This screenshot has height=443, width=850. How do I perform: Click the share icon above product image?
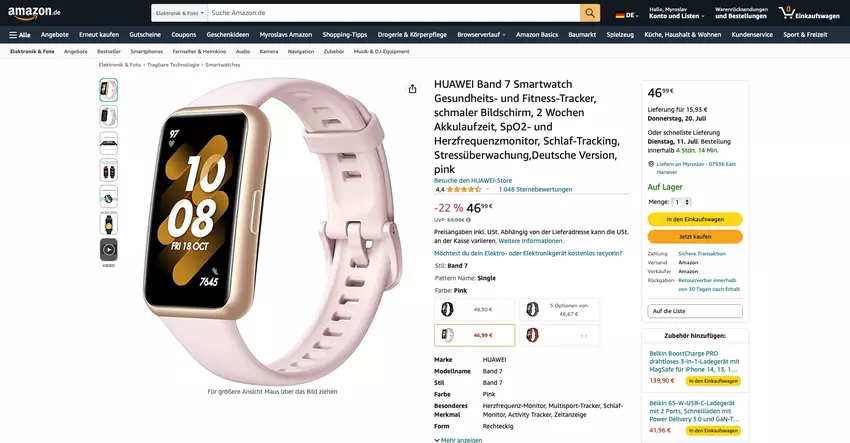tap(413, 89)
